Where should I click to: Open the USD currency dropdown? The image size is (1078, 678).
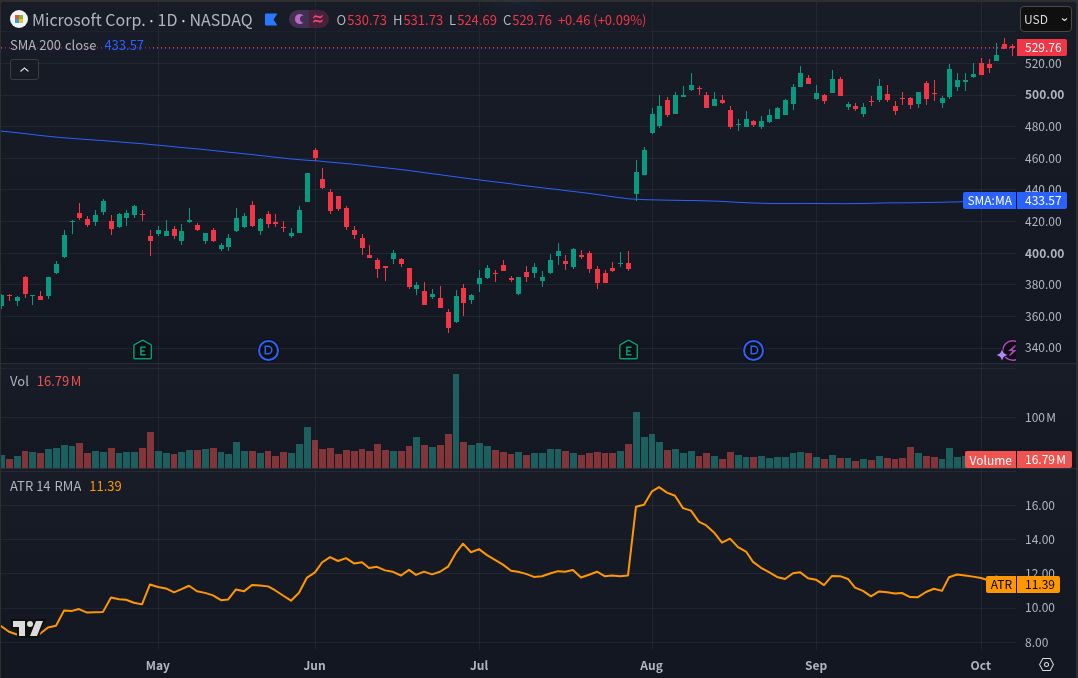click(x=1045, y=19)
